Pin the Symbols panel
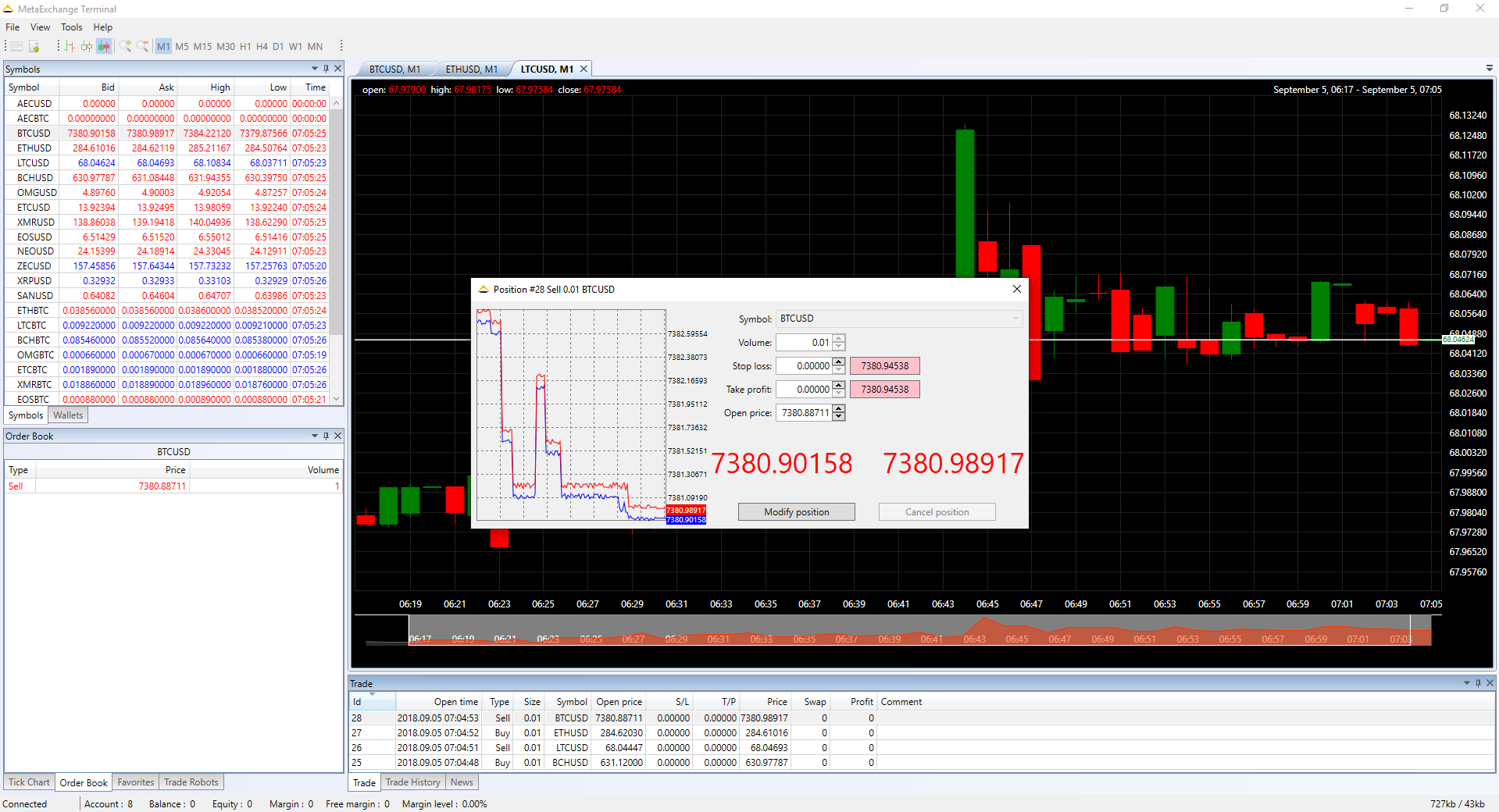 [x=327, y=69]
